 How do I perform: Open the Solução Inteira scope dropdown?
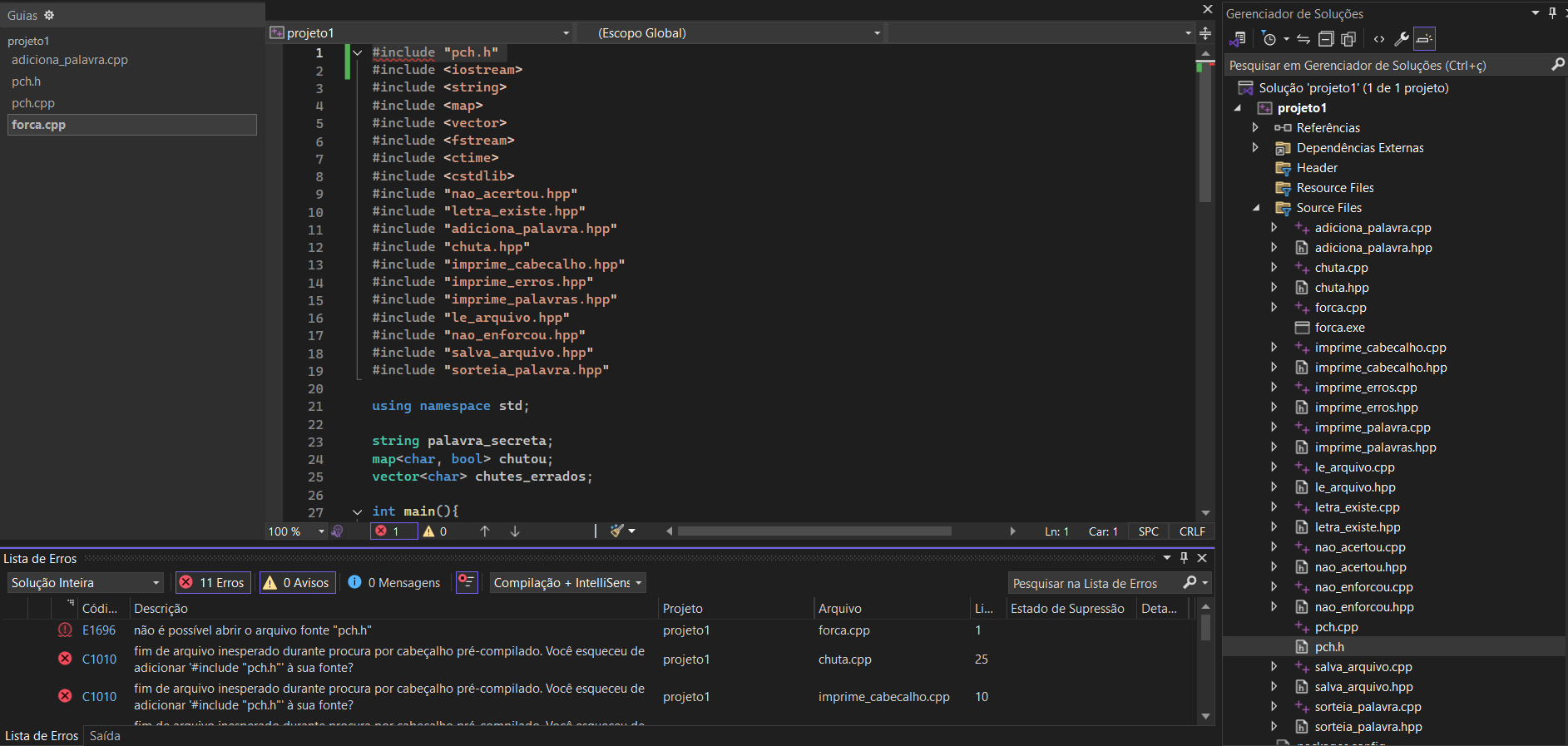coord(85,583)
